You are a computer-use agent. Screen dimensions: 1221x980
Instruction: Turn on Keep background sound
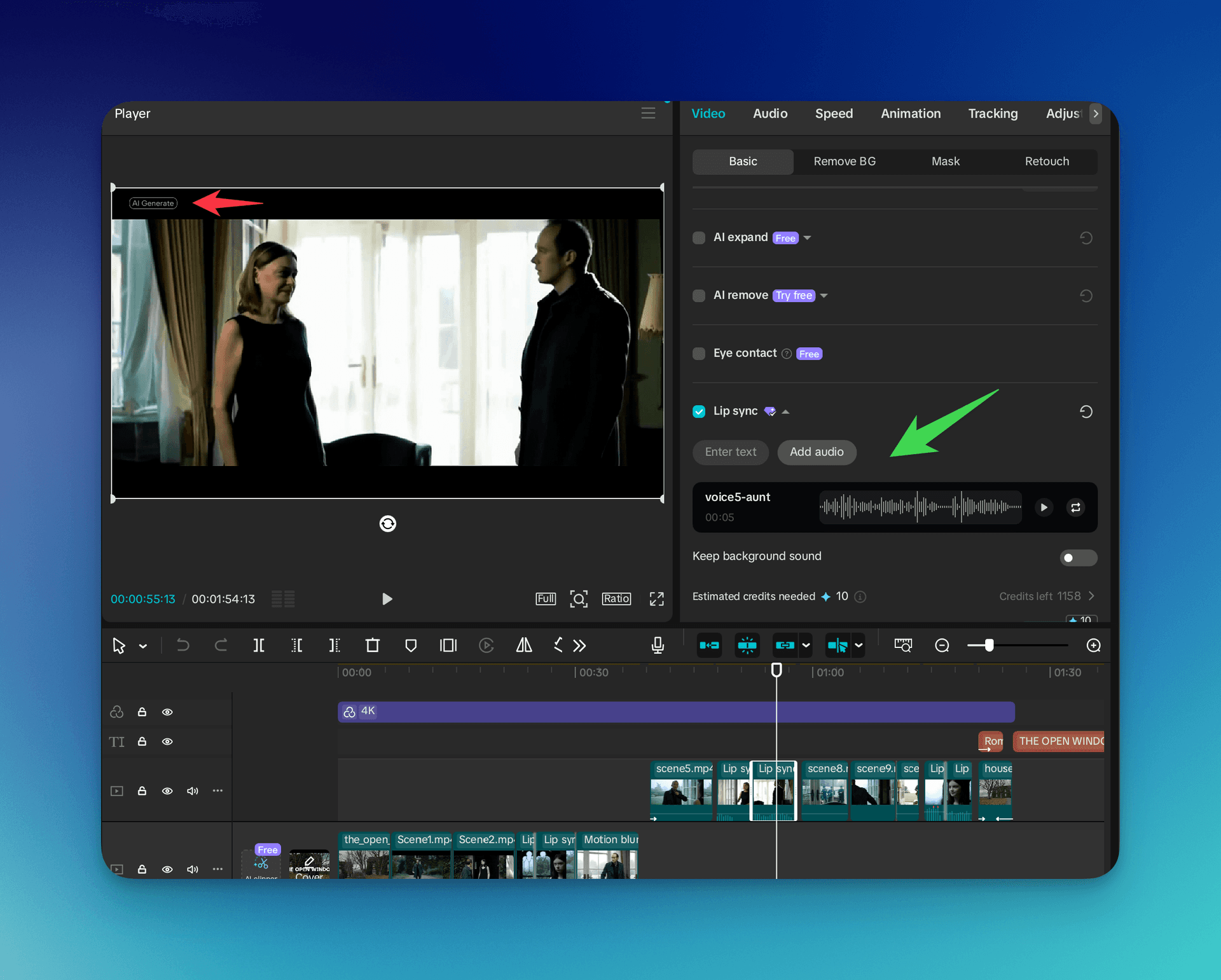1079,558
